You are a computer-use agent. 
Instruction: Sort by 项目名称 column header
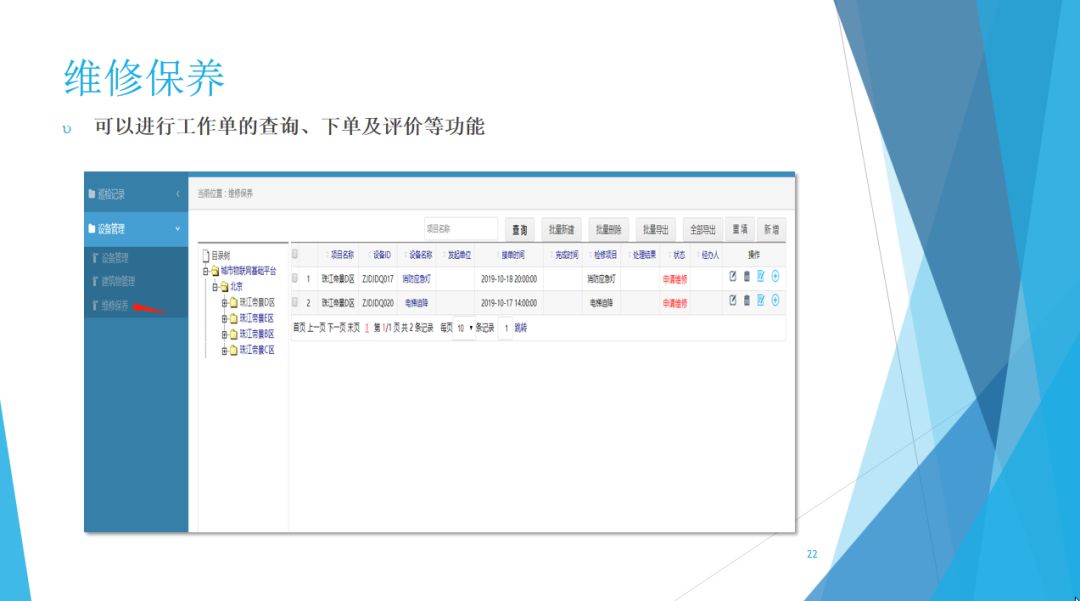(x=342, y=255)
